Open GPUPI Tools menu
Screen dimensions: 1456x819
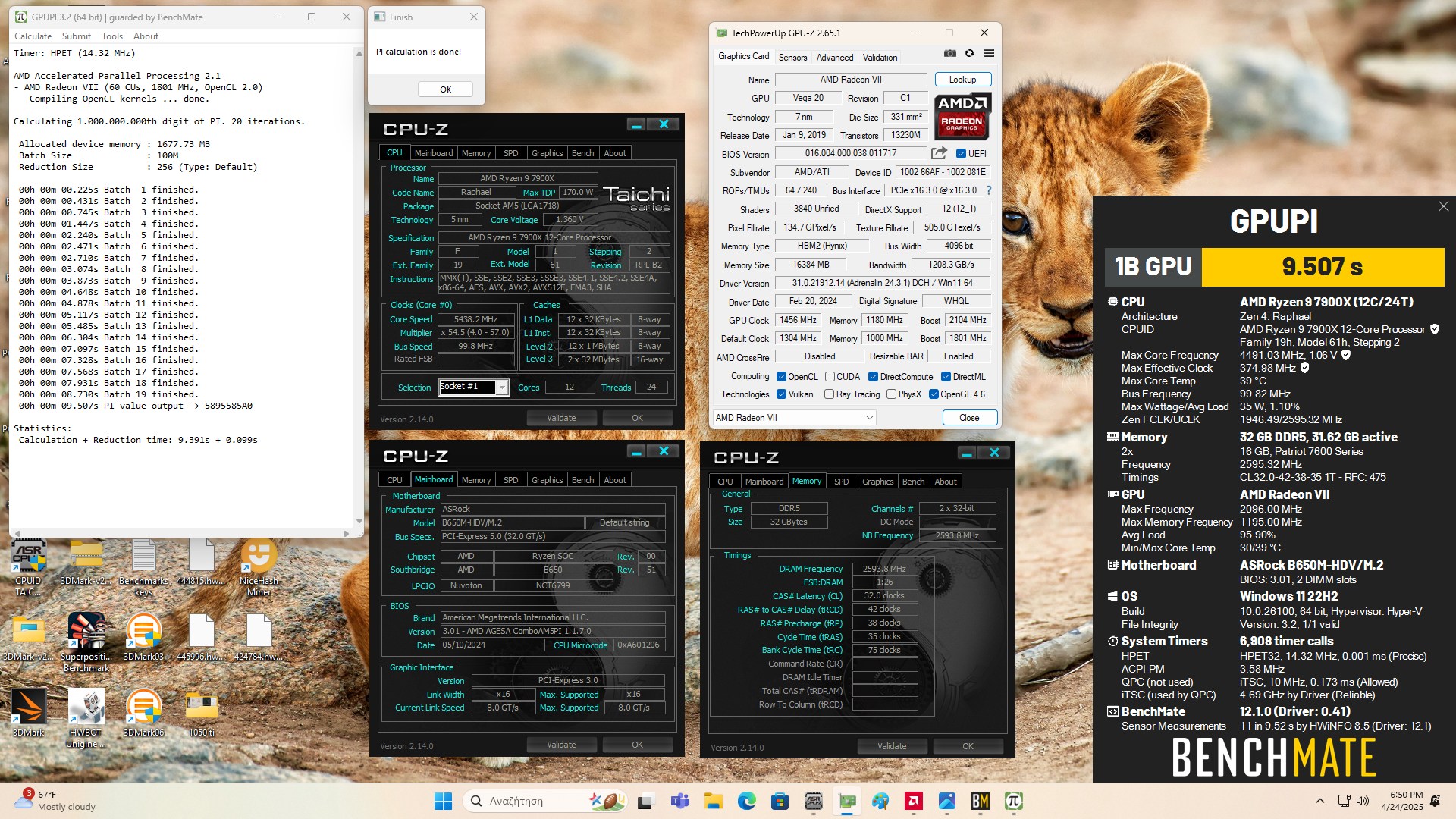point(112,36)
